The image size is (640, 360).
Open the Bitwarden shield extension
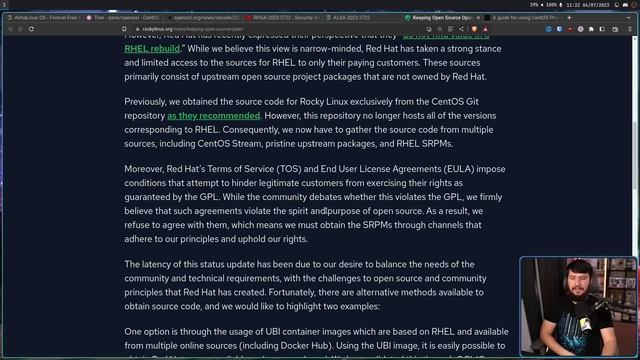559,29
